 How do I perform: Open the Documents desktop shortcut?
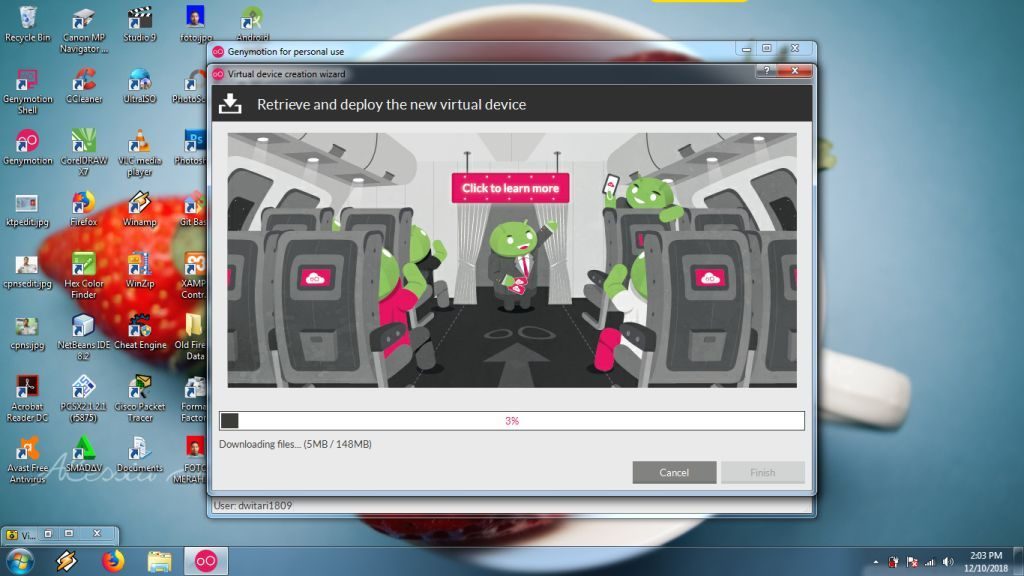click(x=140, y=455)
